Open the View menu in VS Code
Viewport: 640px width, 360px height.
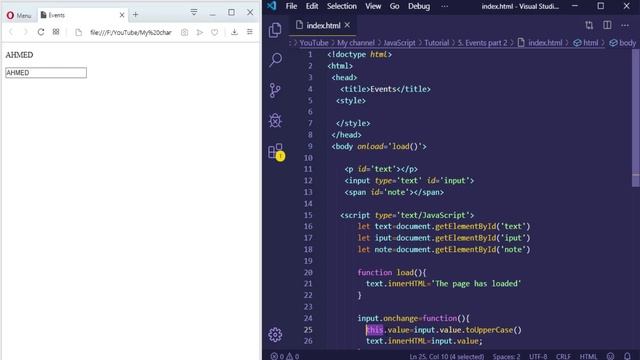point(373,6)
